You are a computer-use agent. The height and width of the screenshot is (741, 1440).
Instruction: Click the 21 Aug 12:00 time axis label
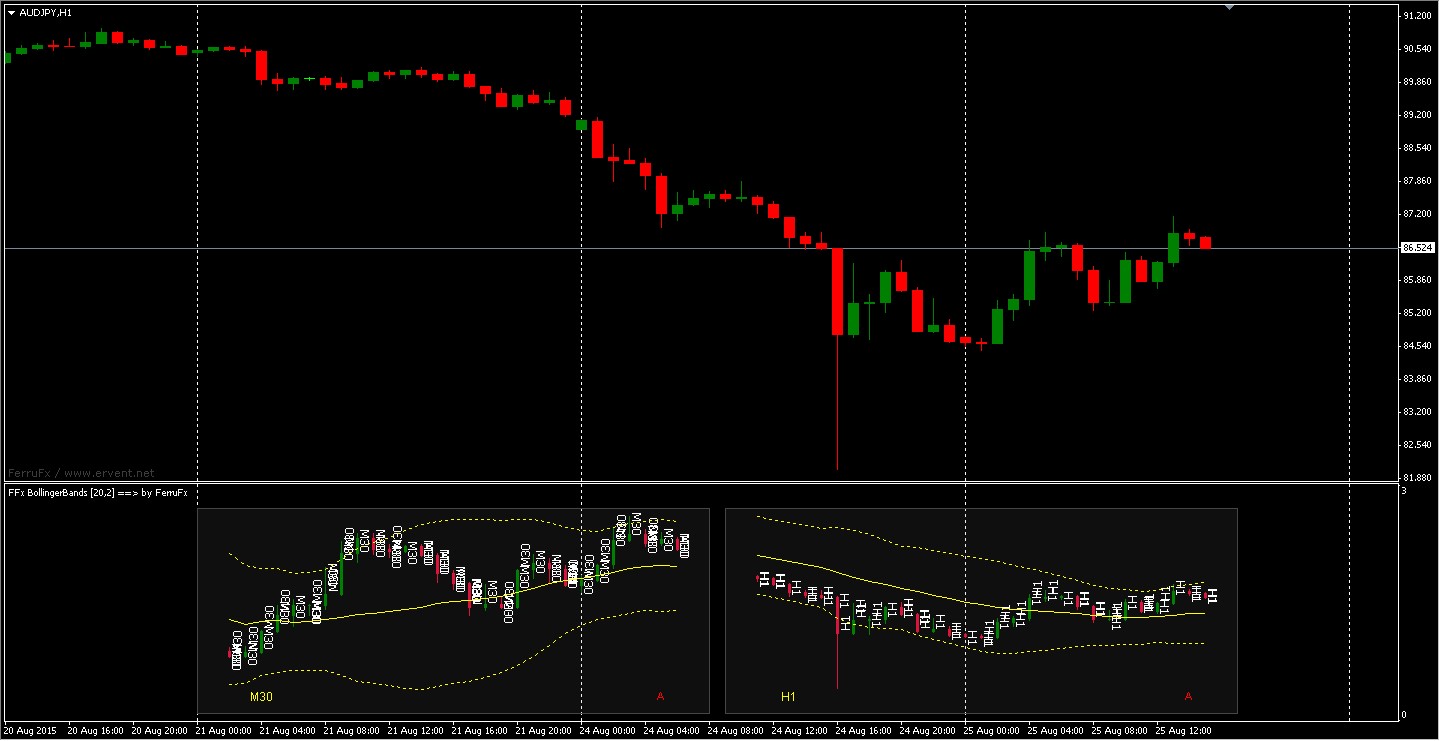(415, 731)
